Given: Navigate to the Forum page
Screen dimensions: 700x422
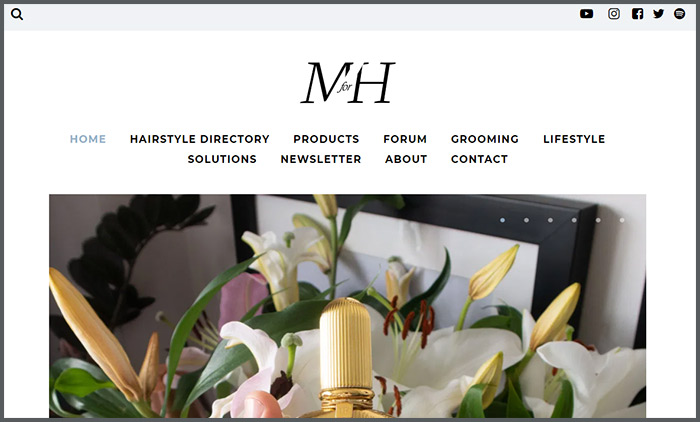Looking at the screenshot, I should tap(405, 139).
